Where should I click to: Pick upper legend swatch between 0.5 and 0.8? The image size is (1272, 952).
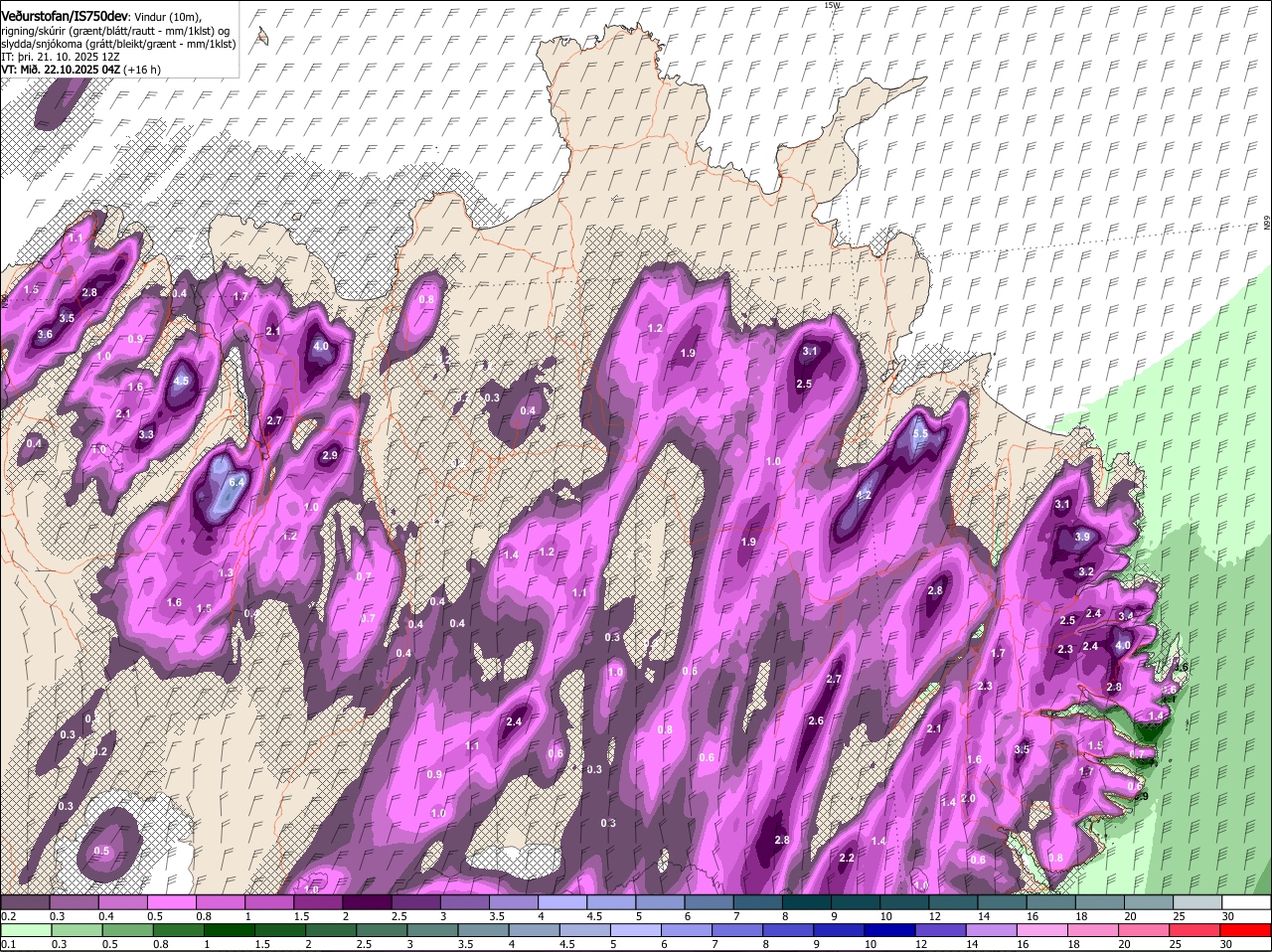pyautogui.click(x=171, y=902)
